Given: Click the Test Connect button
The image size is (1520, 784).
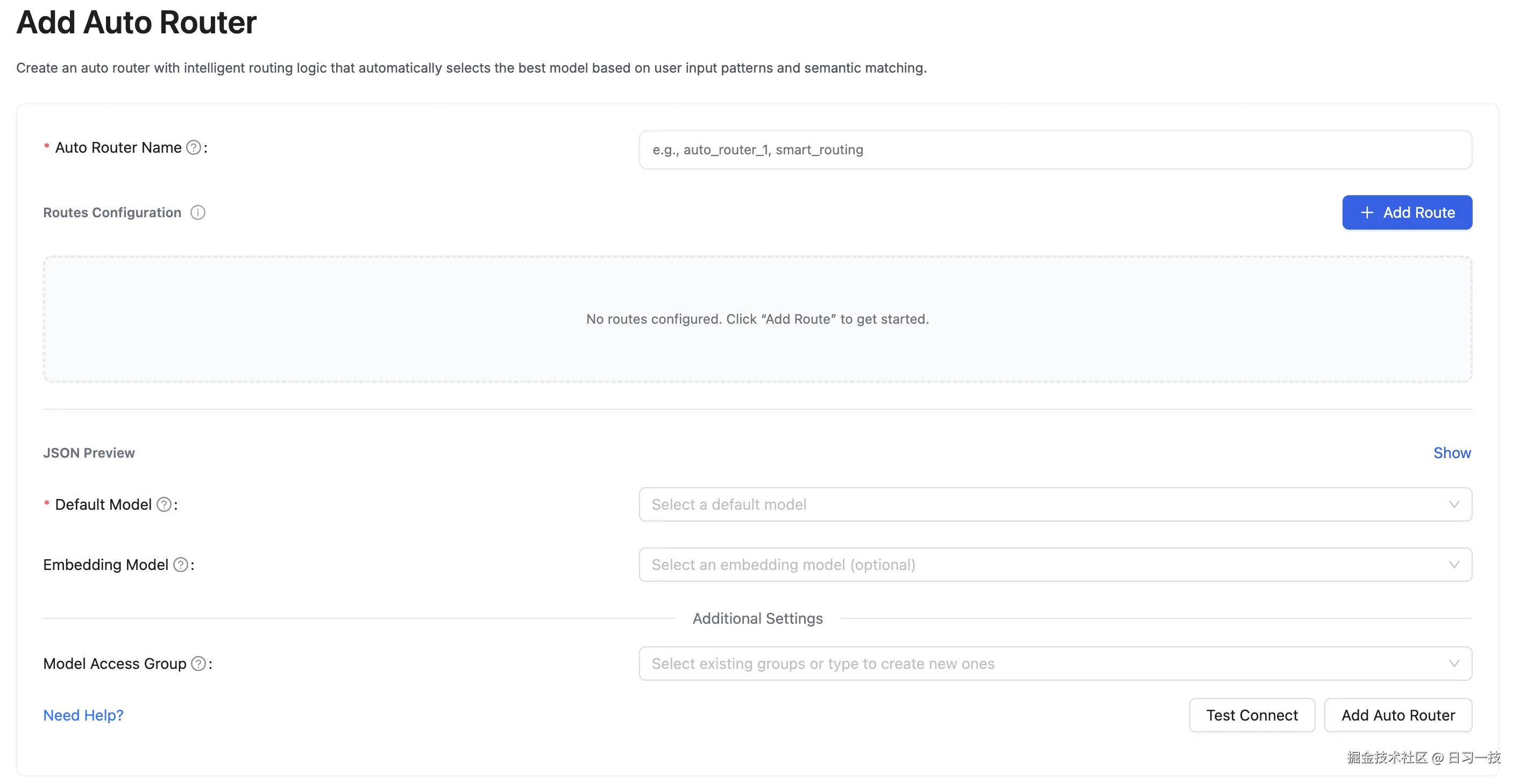Looking at the screenshot, I should [1252, 715].
